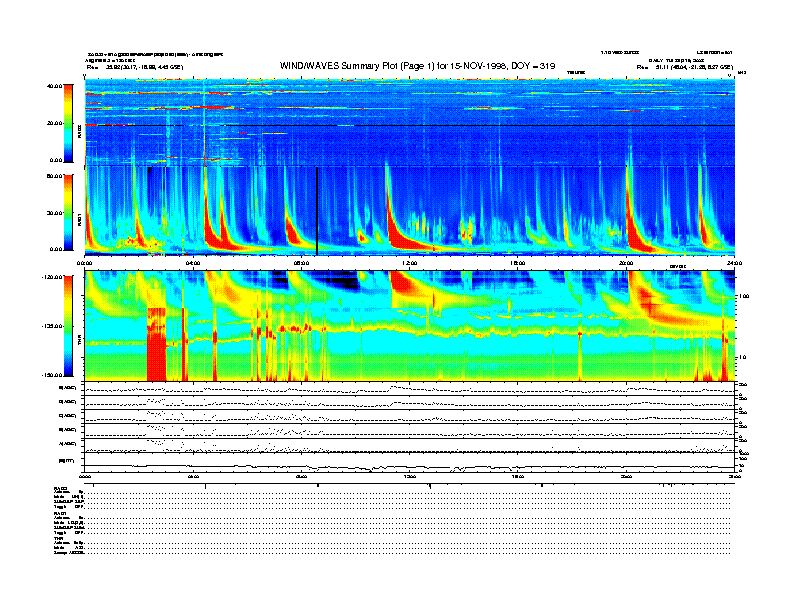Click the RAD2 color scale bar

coord(68,123)
